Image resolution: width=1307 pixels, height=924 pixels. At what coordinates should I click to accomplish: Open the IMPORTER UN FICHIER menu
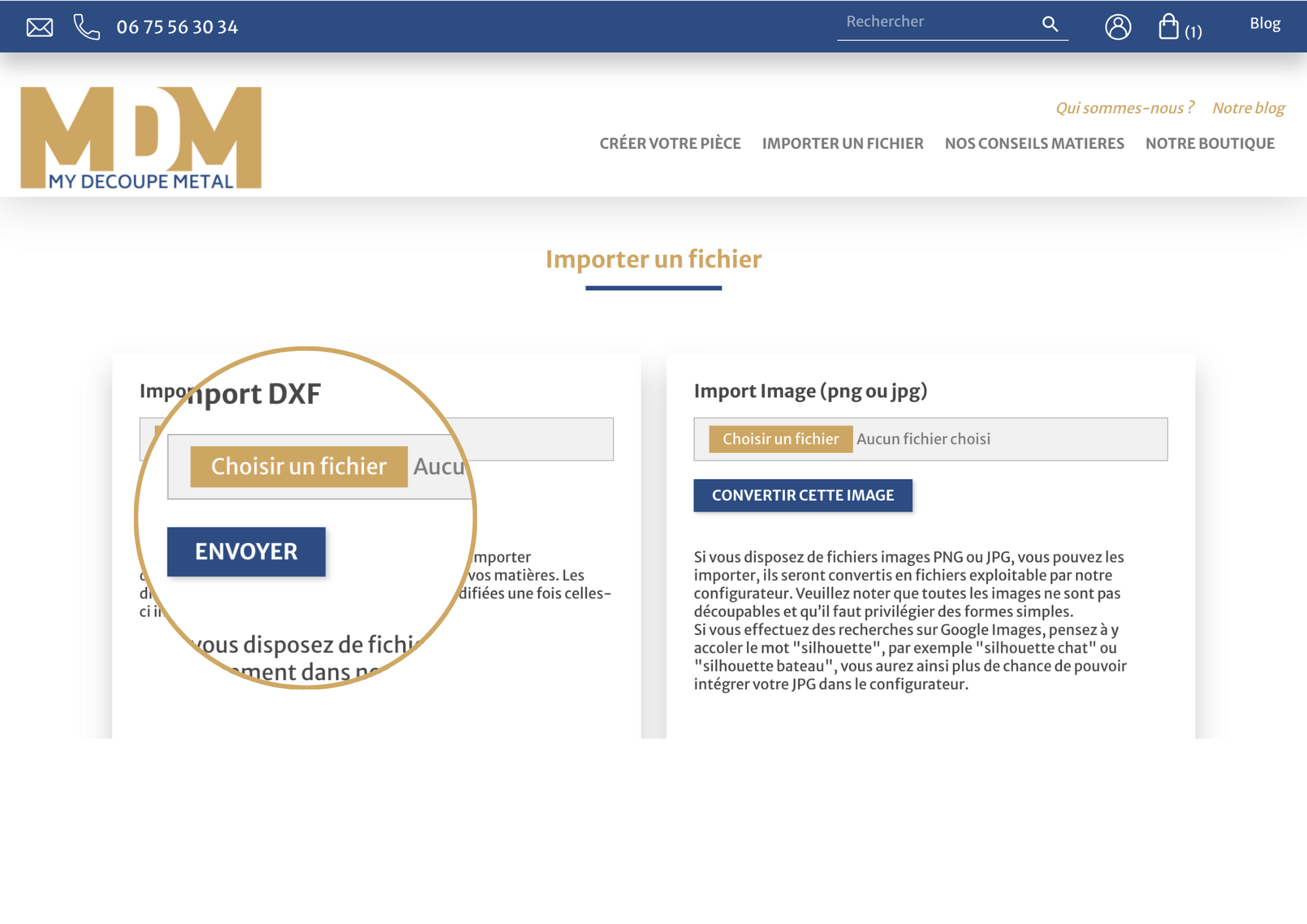point(842,143)
